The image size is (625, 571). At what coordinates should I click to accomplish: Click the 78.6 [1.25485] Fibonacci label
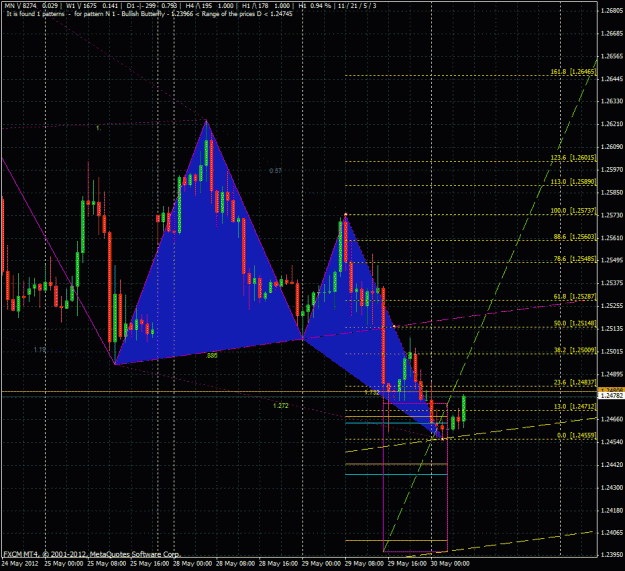point(575,259)
